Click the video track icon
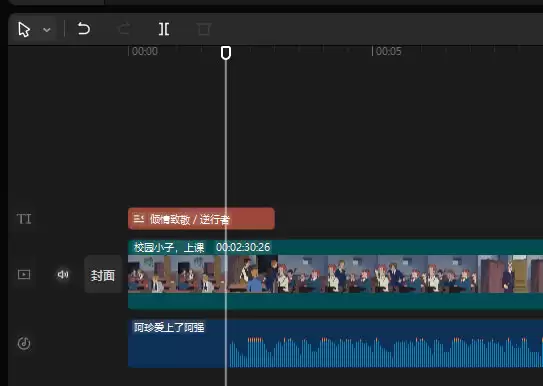This screenshot has width=543, height=386. [24, 275]
